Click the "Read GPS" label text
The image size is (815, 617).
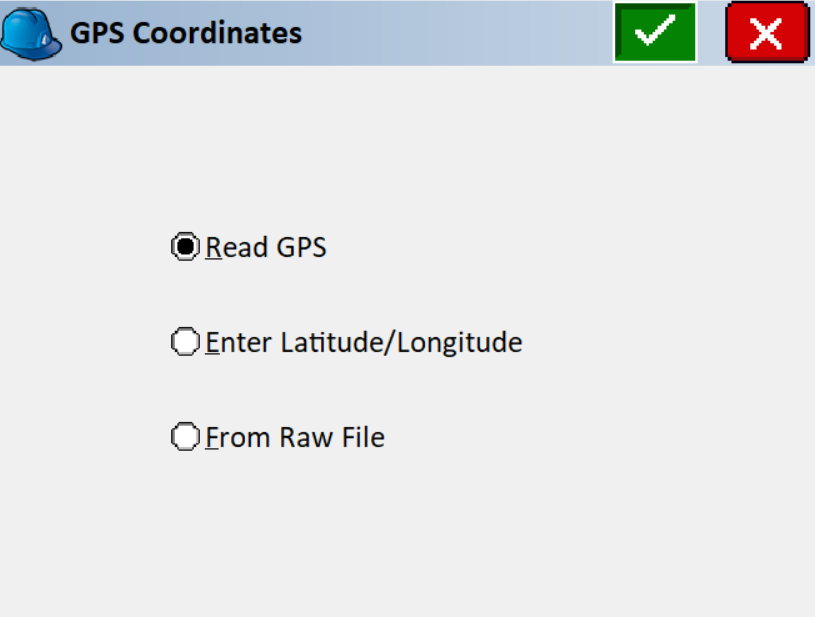[266, 247]
